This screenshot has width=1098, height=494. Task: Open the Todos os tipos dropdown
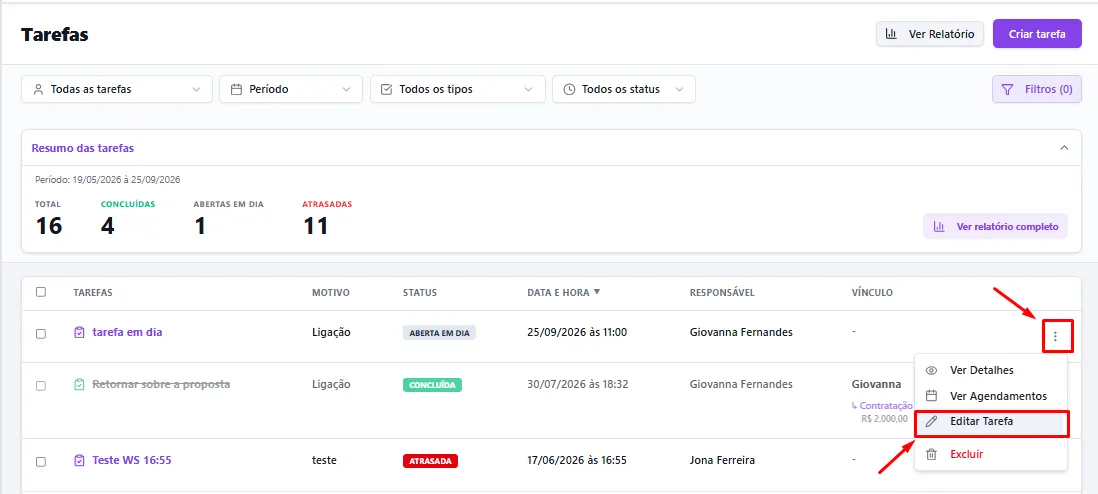click(458, 90)
